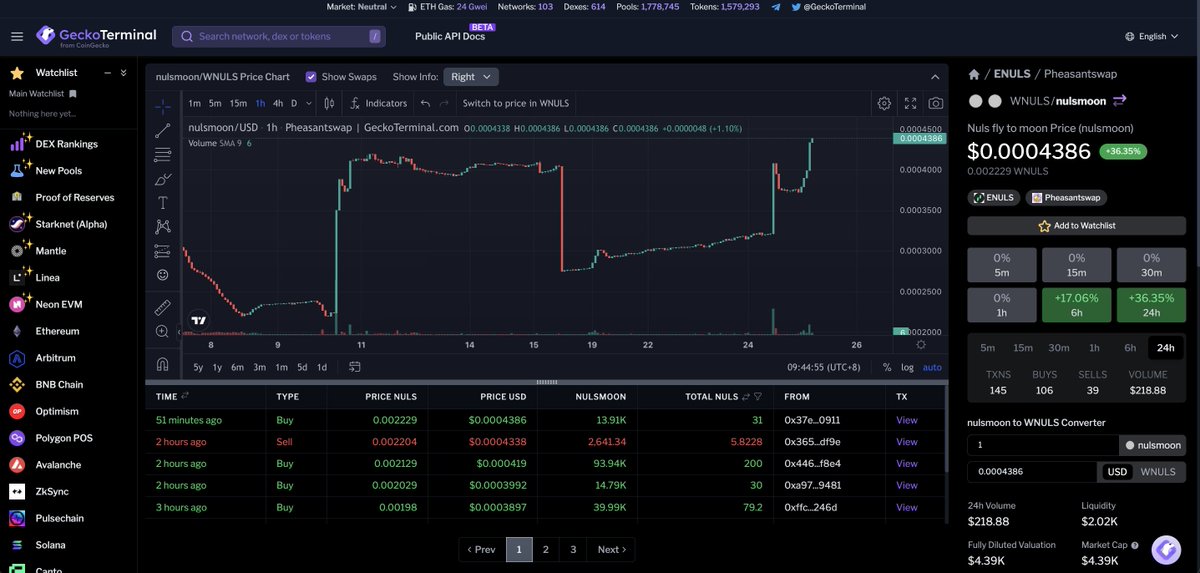Viewport: 1200px width, 573px height.
Task: Open the Pheasantswap dex tag
Action: pos(1066,198)
